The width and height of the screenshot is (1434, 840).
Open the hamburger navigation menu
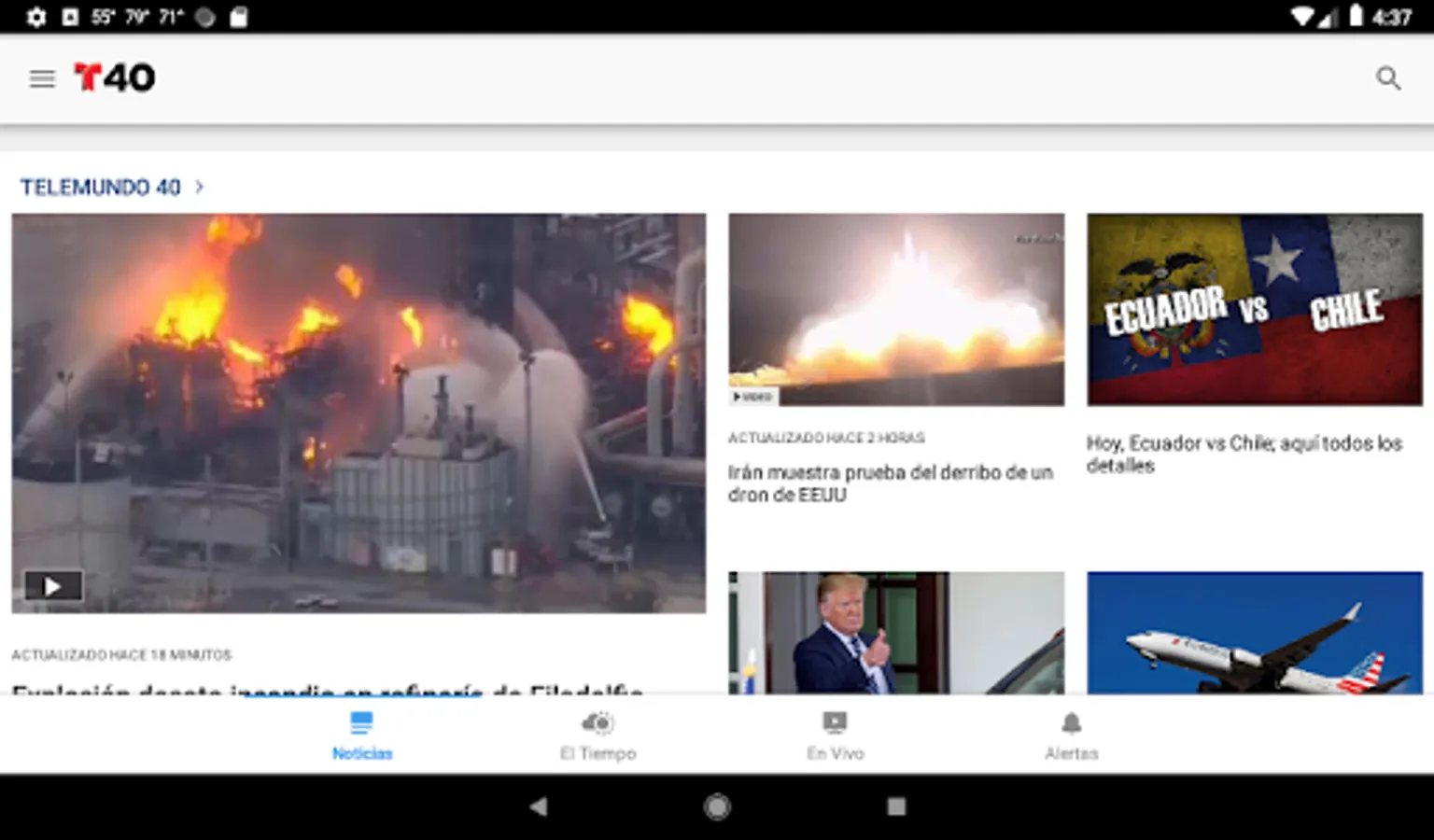coord(42,78)
